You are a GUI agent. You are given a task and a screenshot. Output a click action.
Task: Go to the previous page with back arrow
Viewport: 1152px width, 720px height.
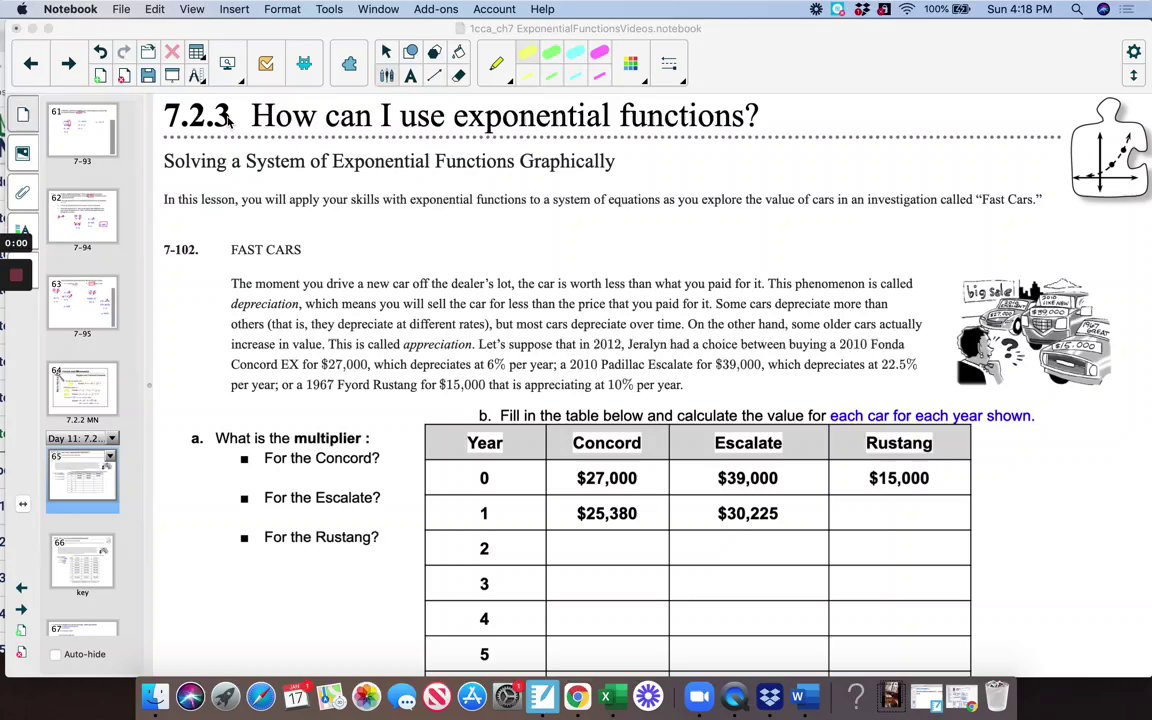[31, 64]
